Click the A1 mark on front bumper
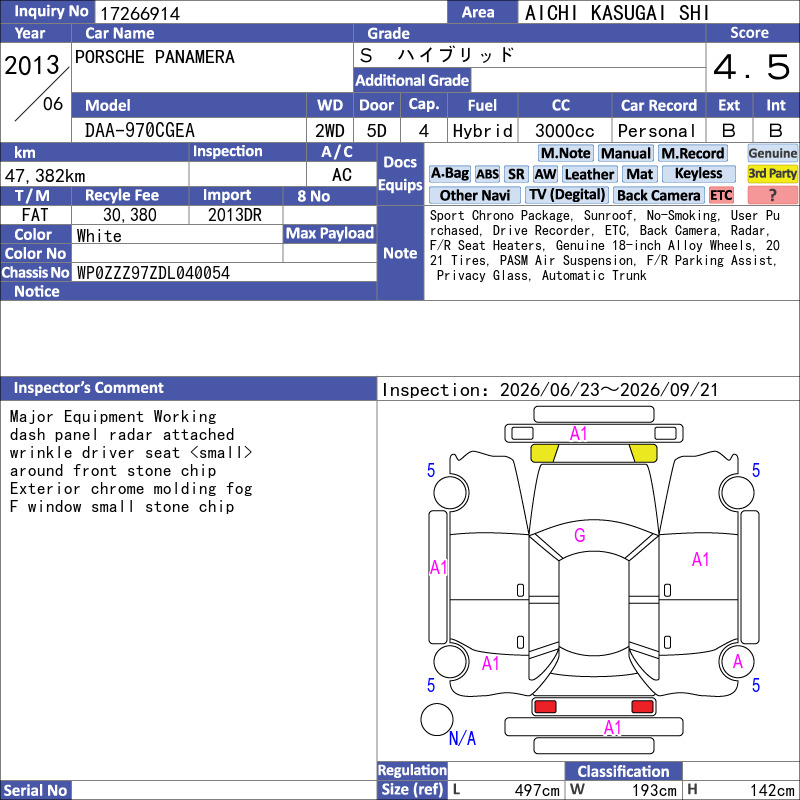Viewport: 800px width, 800px height. pos(579,434)
